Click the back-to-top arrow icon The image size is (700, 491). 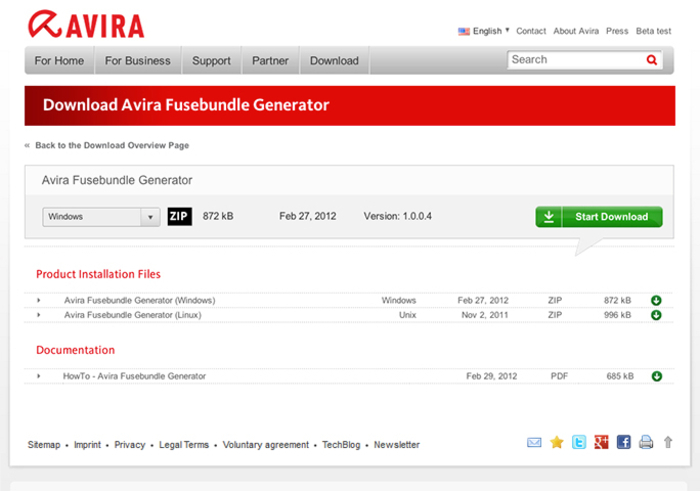click(x=668, y=442)
